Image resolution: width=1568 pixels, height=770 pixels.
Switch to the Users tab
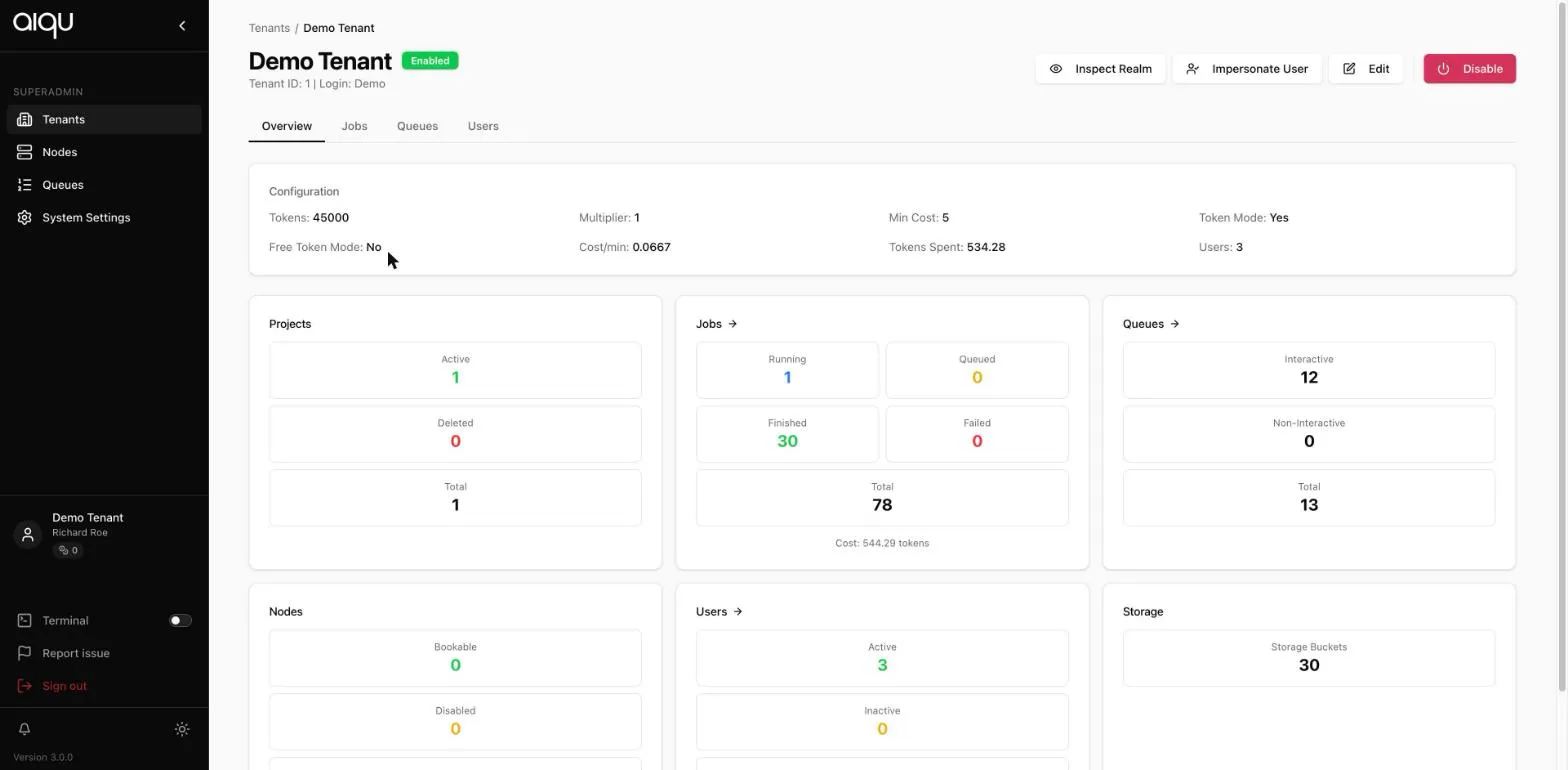[x=483, y=126]
